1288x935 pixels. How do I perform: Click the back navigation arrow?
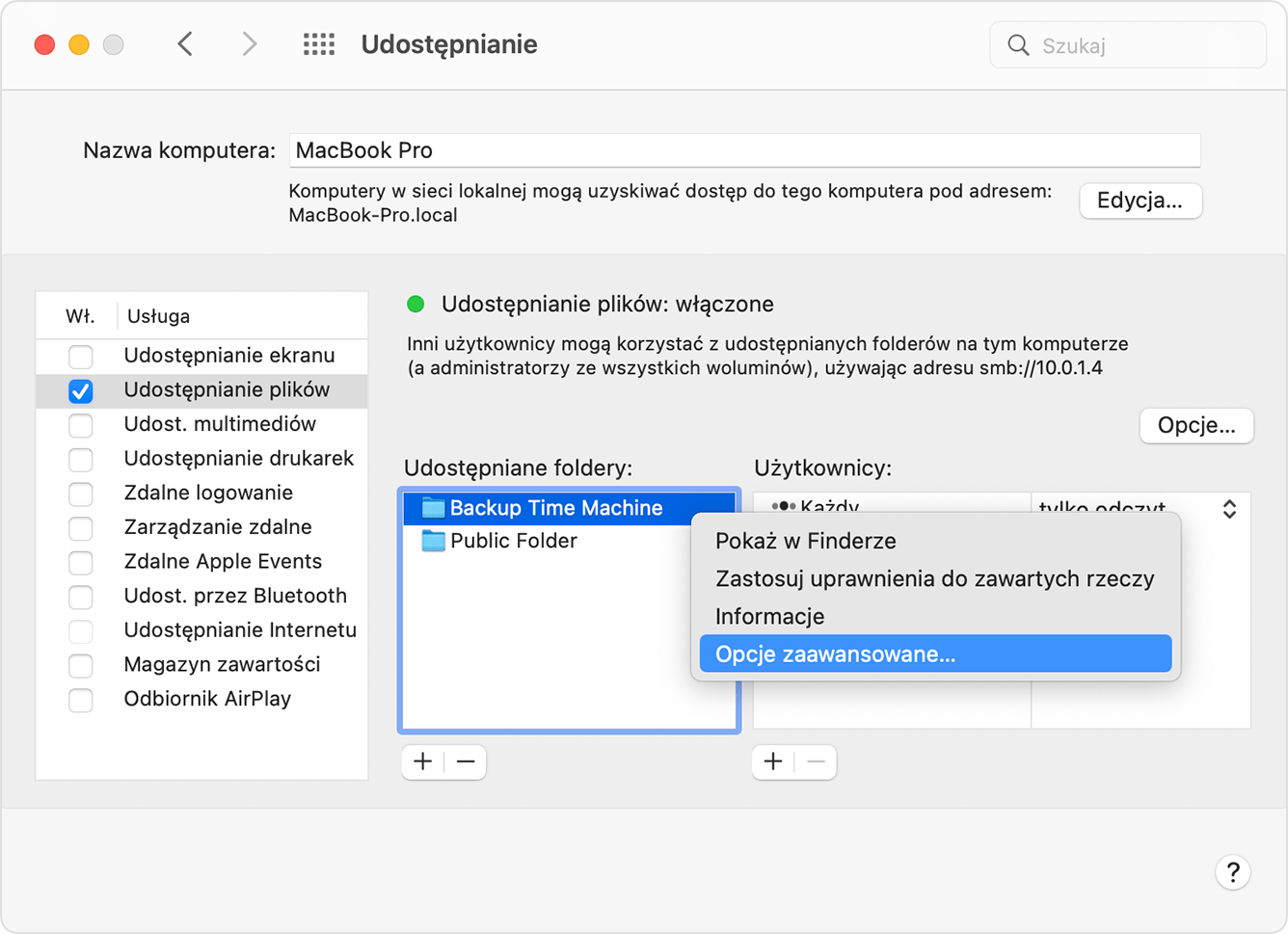[185, 43]
